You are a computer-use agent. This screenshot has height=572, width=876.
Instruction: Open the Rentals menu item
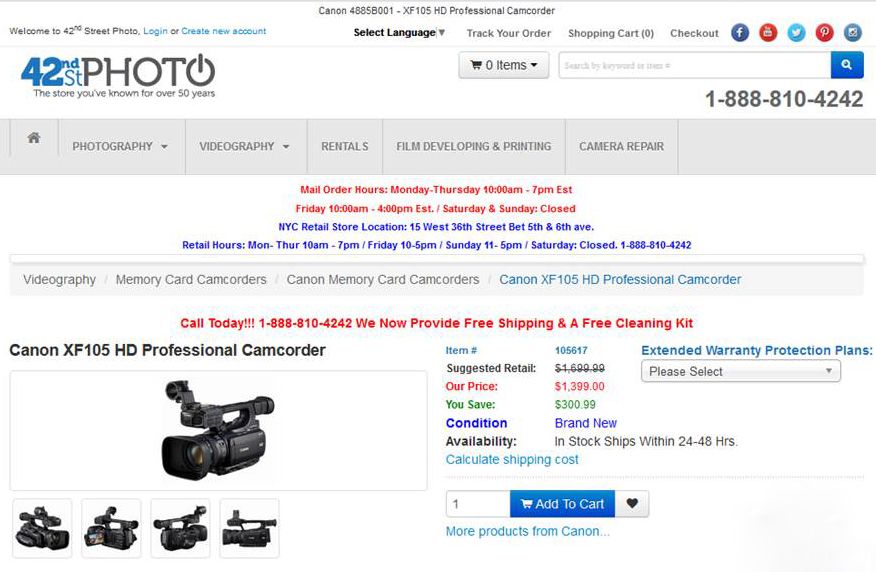[345, 146]
